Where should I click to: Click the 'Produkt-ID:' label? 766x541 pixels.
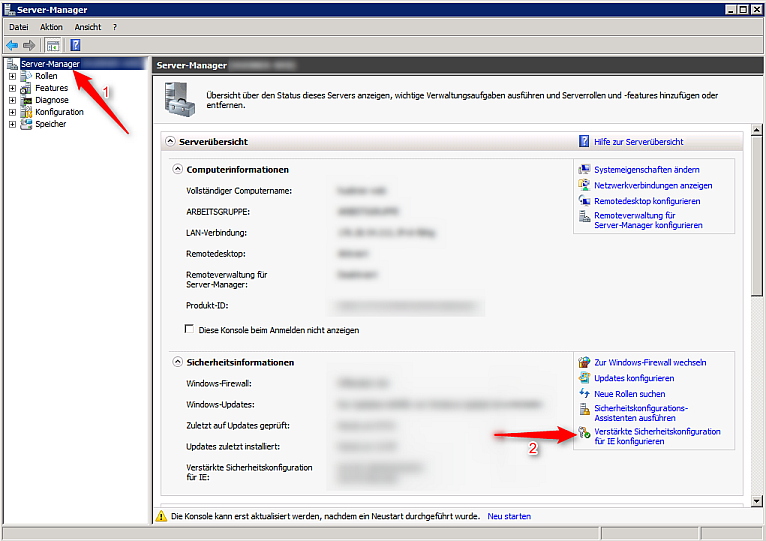coord(207,305)
